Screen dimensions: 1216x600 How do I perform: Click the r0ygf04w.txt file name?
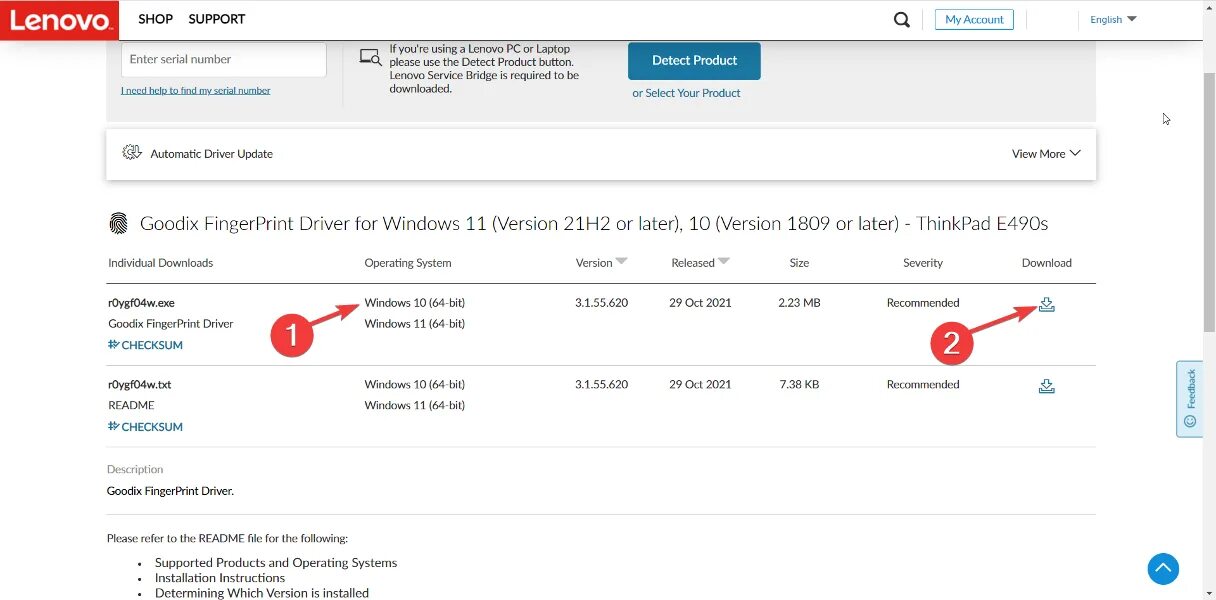click(139, 385)
